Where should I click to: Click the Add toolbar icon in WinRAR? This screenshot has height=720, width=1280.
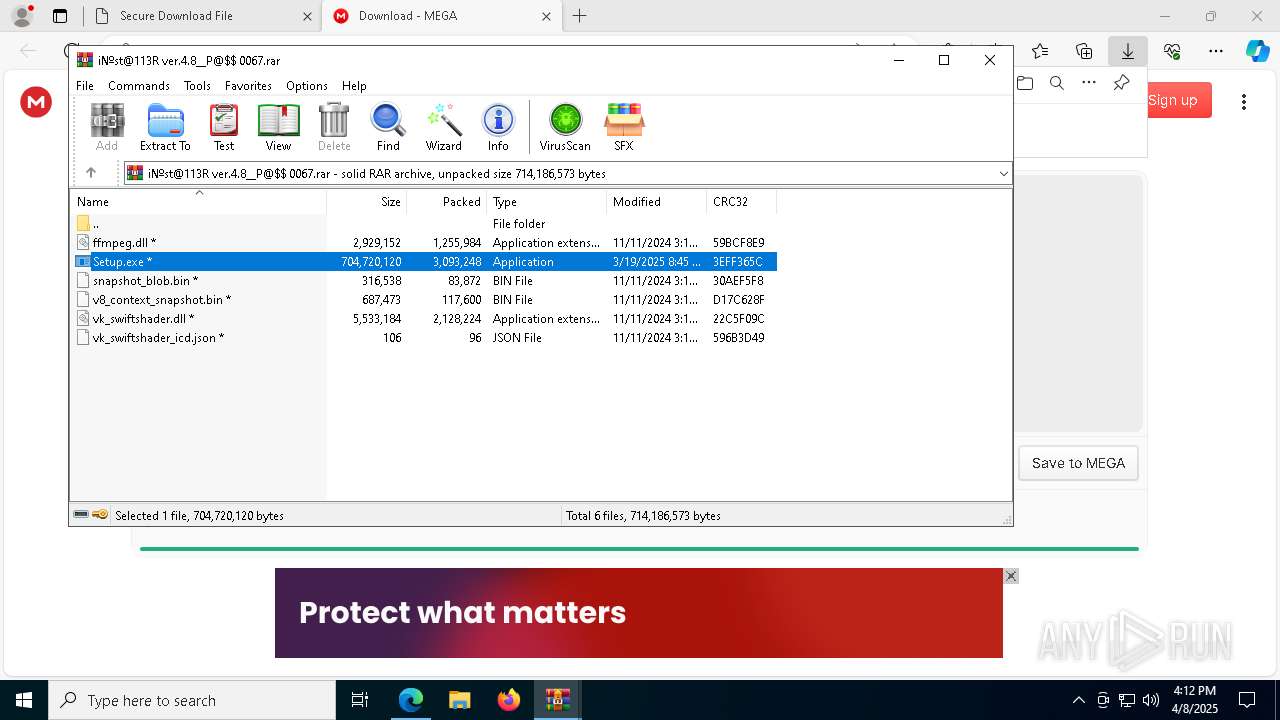107,127
